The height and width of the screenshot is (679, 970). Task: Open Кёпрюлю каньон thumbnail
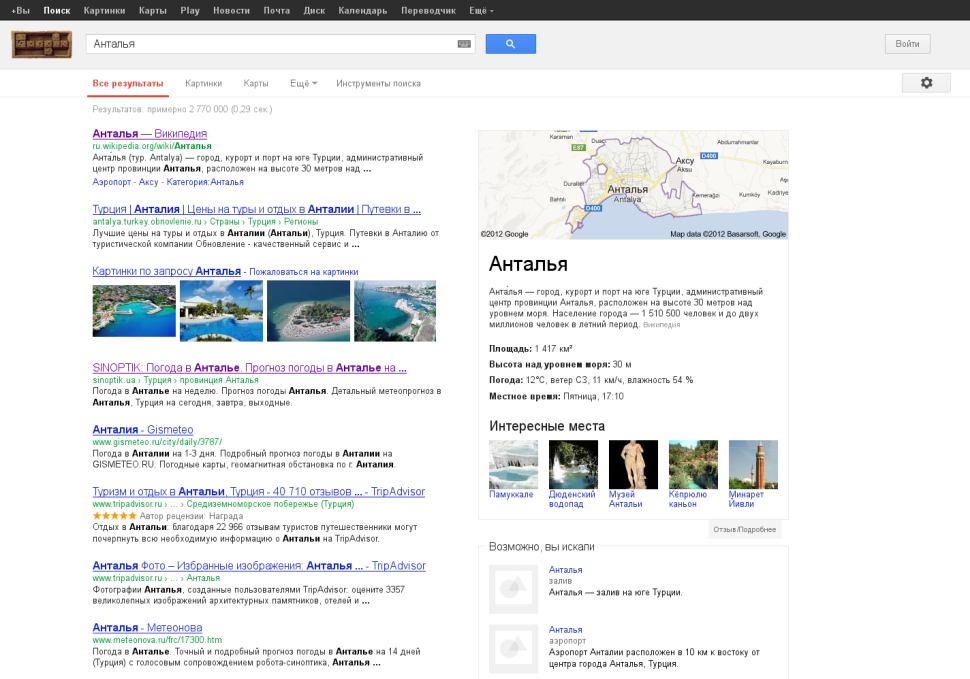(x=693, y=464)
